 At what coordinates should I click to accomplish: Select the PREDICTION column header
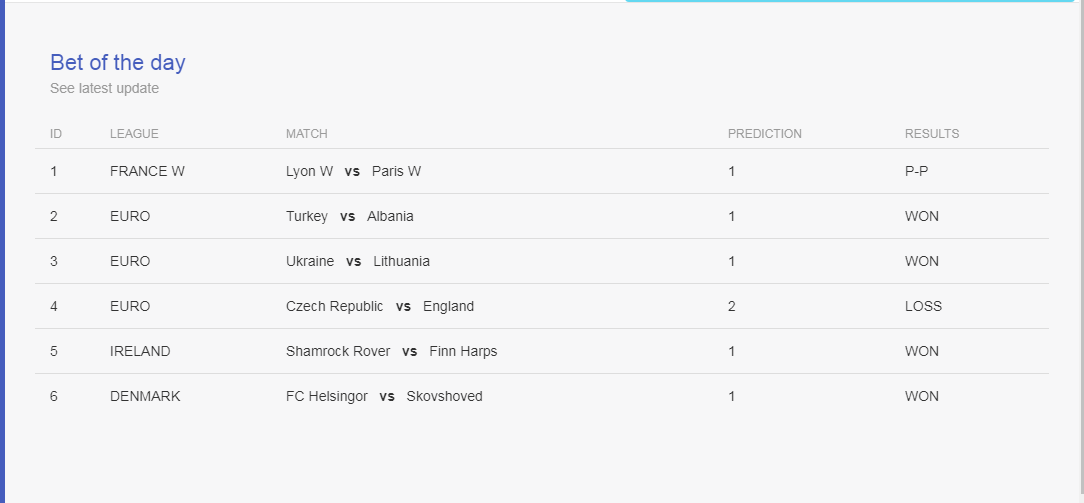[765, 134]
